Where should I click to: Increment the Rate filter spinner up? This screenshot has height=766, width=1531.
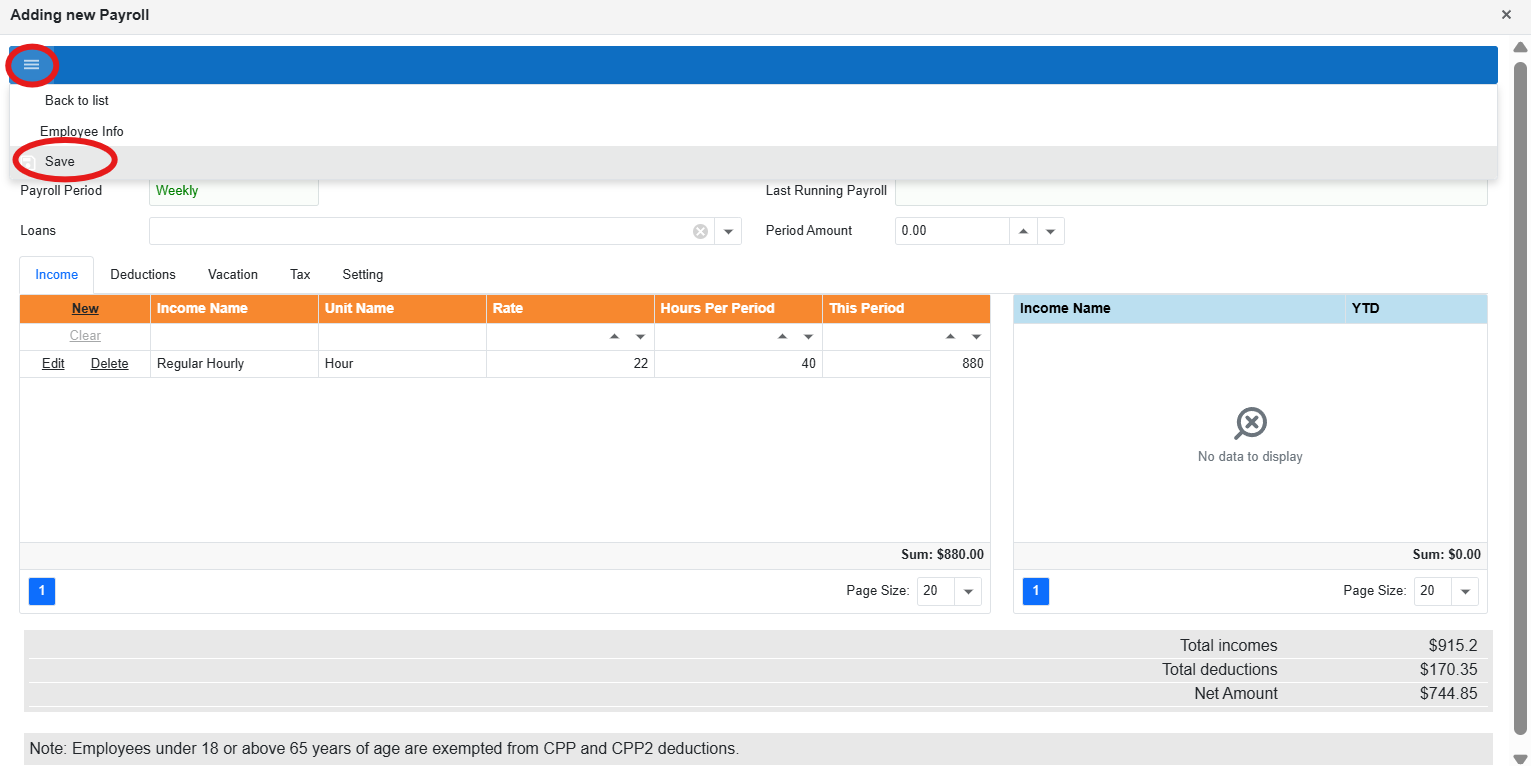coord(615,337)
